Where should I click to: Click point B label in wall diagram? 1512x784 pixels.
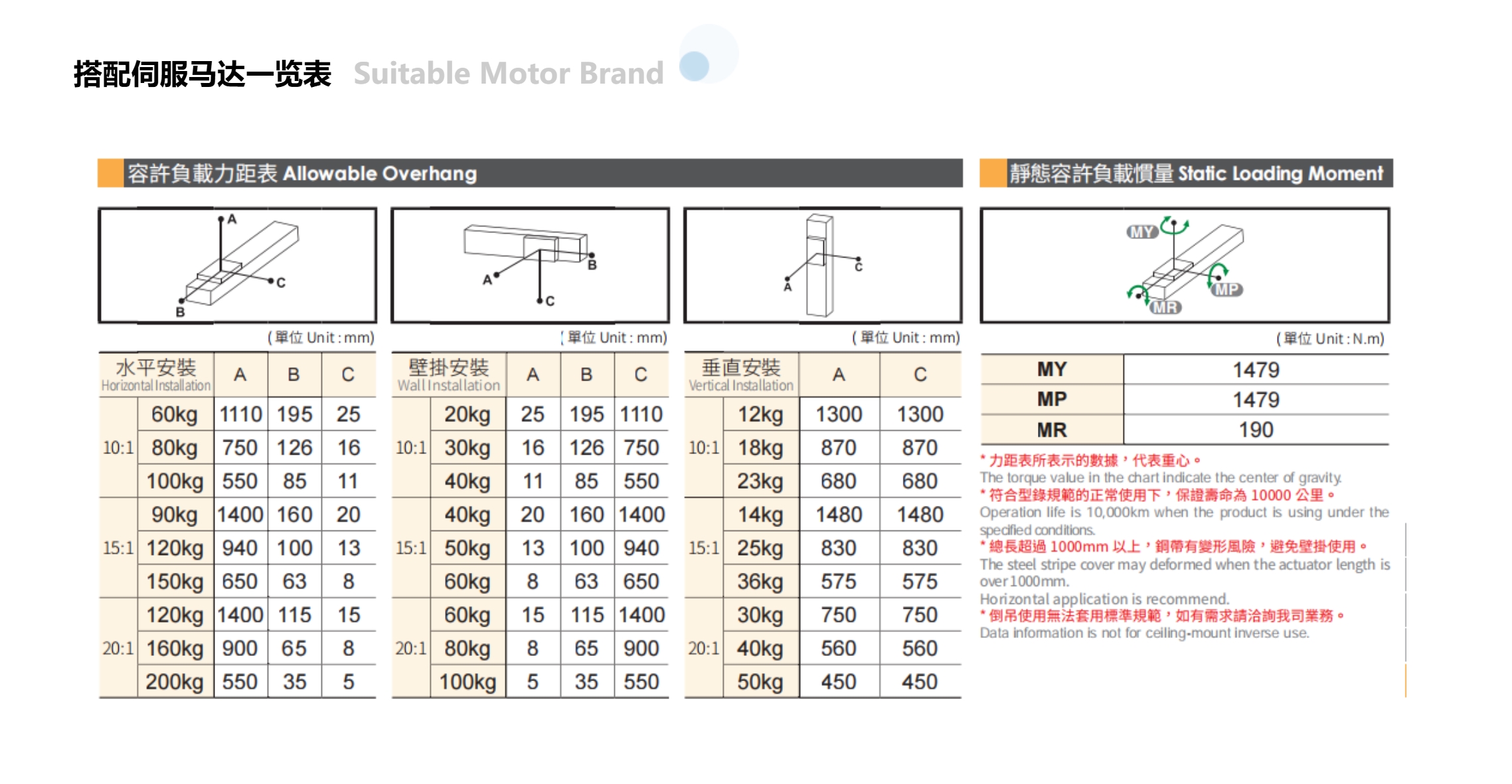[592, 265]
